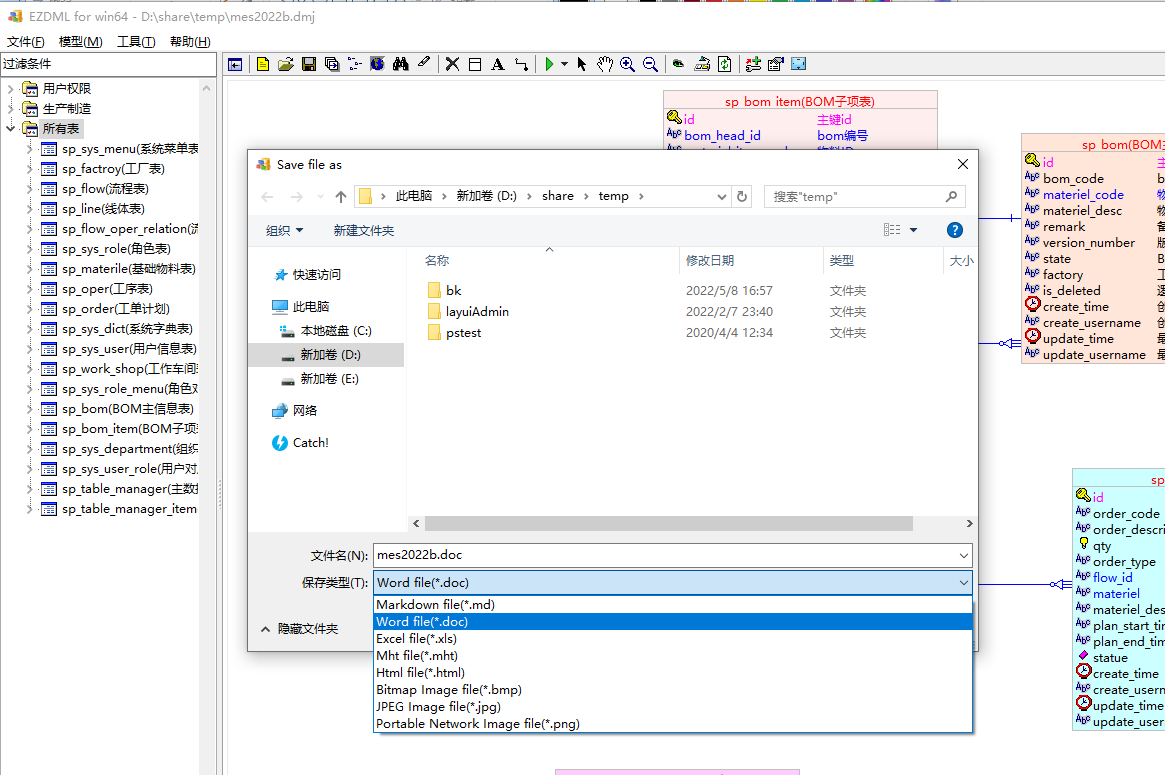
Task: Select sp_bom(BOM主信息表) tree item
Action: (128, 409)
